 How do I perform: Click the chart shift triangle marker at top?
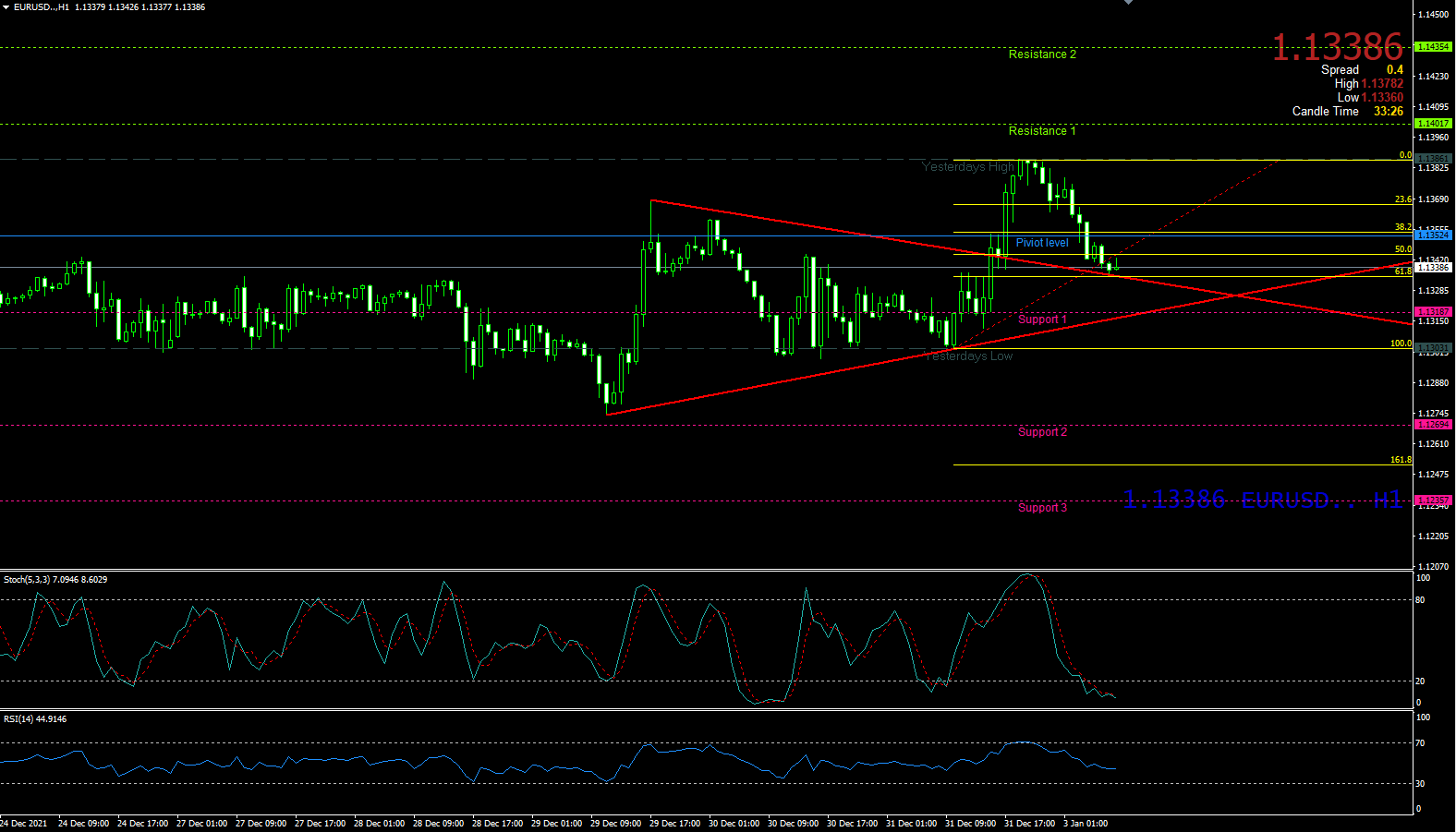pos(1128,3)
